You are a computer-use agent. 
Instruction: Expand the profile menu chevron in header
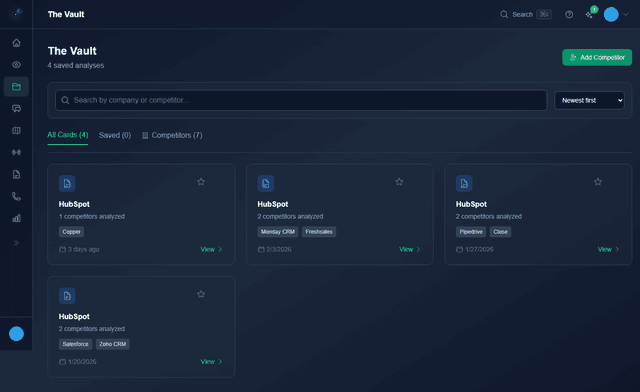point(626,14)
